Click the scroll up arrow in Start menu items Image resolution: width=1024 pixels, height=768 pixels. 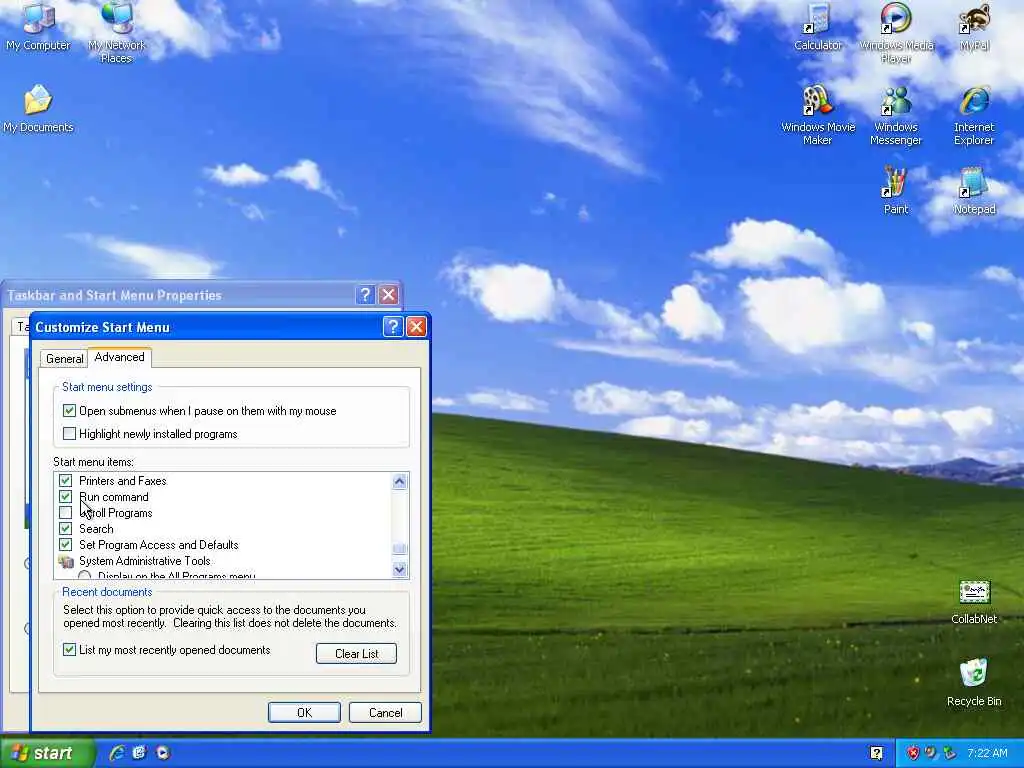400,482
